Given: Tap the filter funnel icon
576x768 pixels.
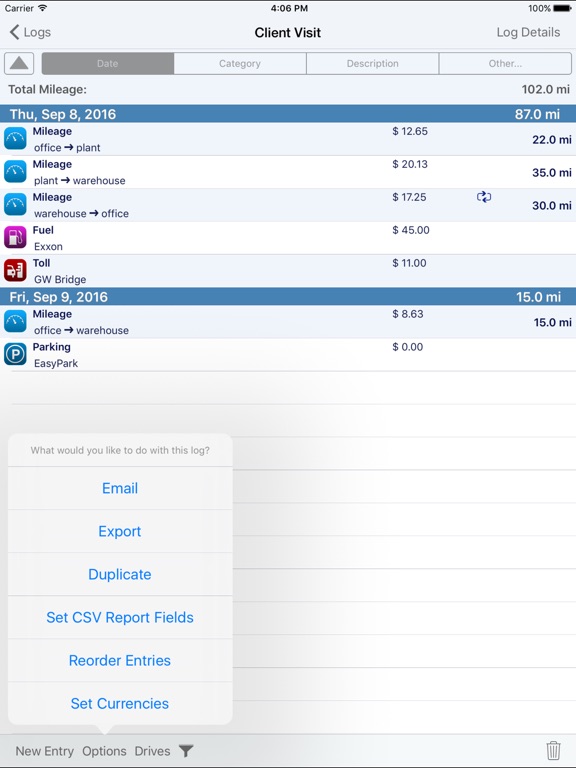Looking at the screenshot, I should pos(186,751).
